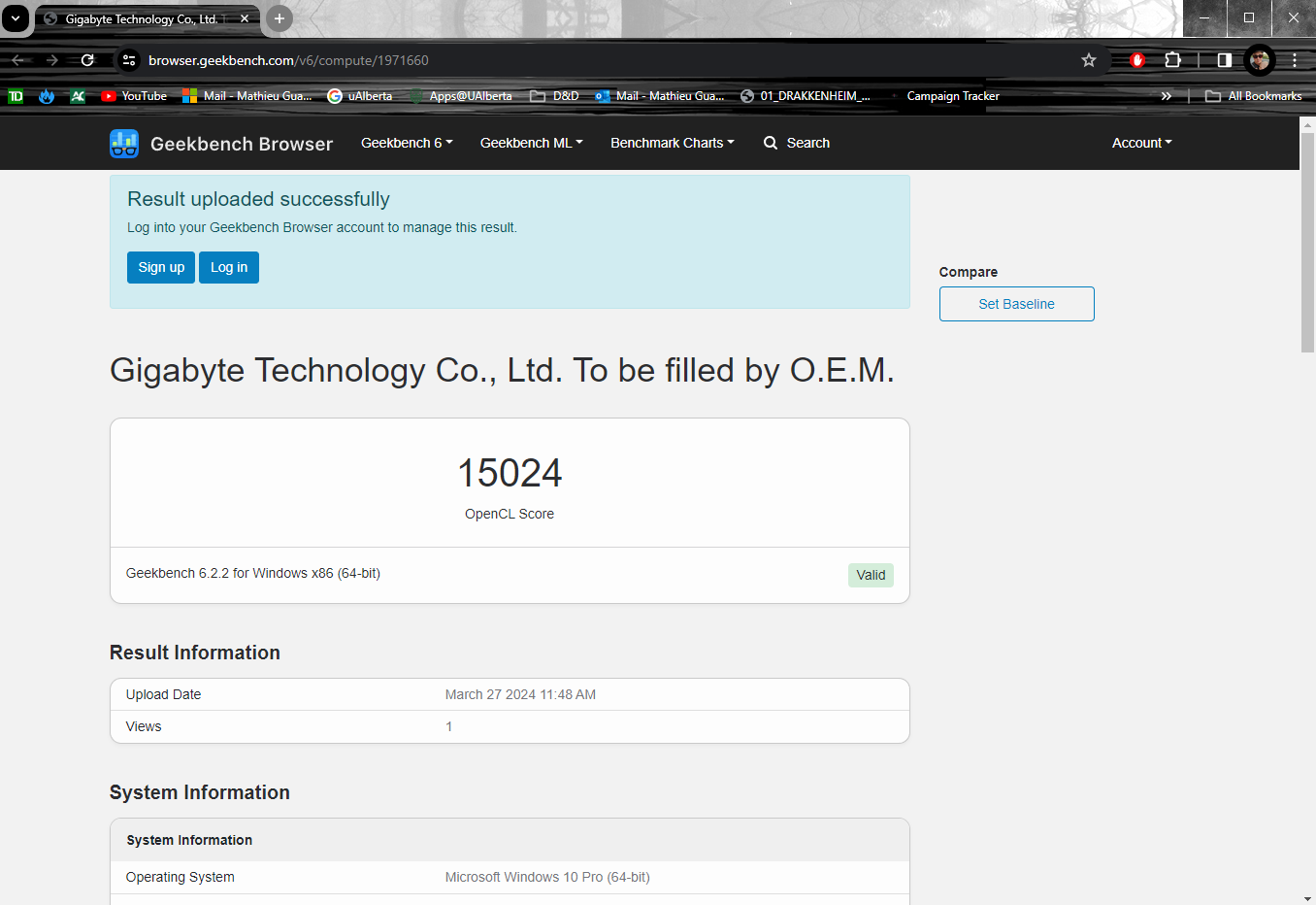This screenshot has width=1316, height=905.
Task: Bookmark this page with the star icon
Action: (x=1089, y=60)
